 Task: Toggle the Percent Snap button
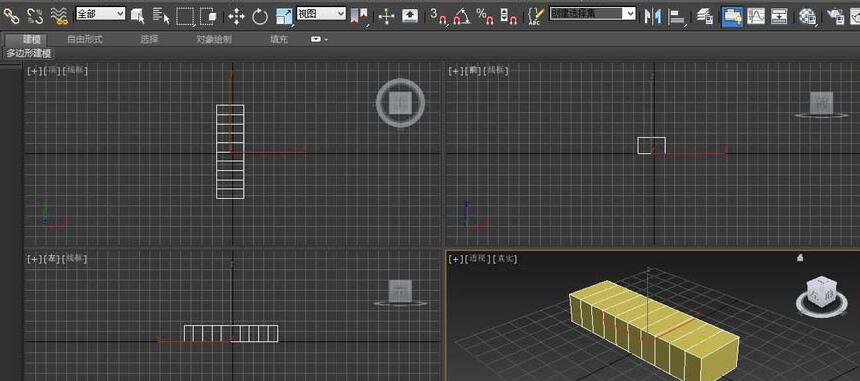click(x=485, y=17)
